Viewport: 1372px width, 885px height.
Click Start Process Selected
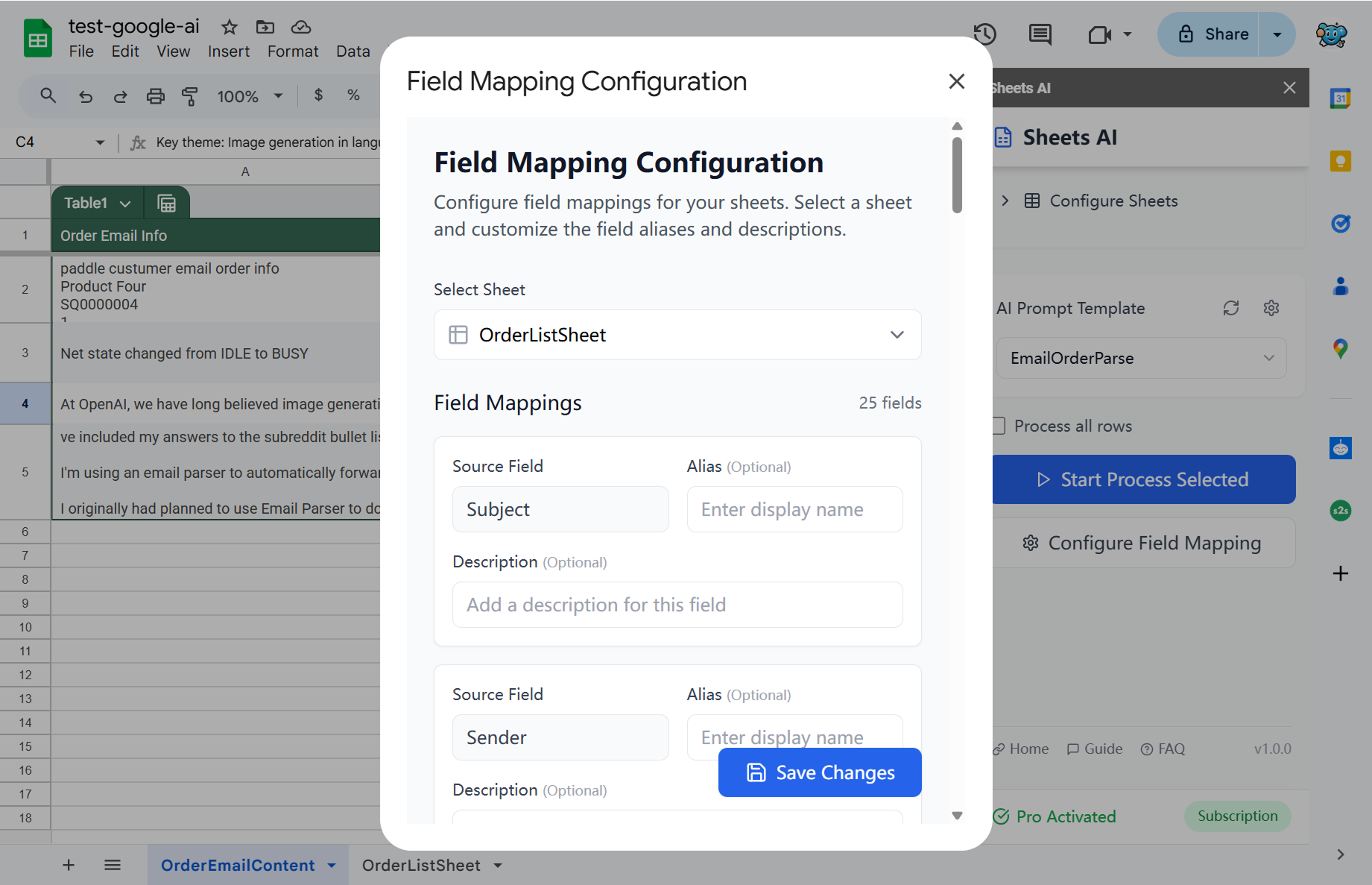point(1144,479)
